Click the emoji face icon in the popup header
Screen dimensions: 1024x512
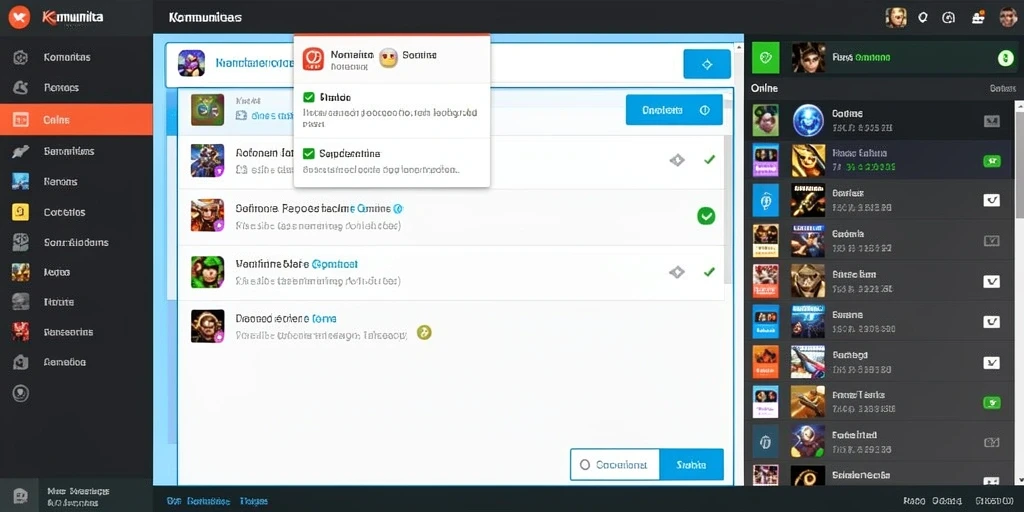(x=388, y=58)
